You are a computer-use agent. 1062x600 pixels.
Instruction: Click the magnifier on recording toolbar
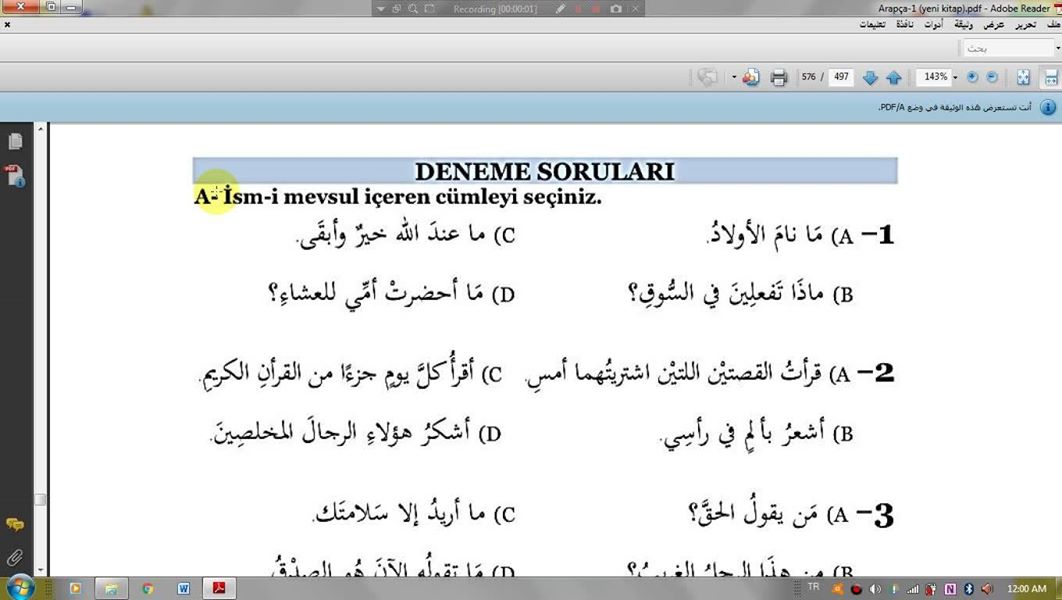tap(412, 9)
